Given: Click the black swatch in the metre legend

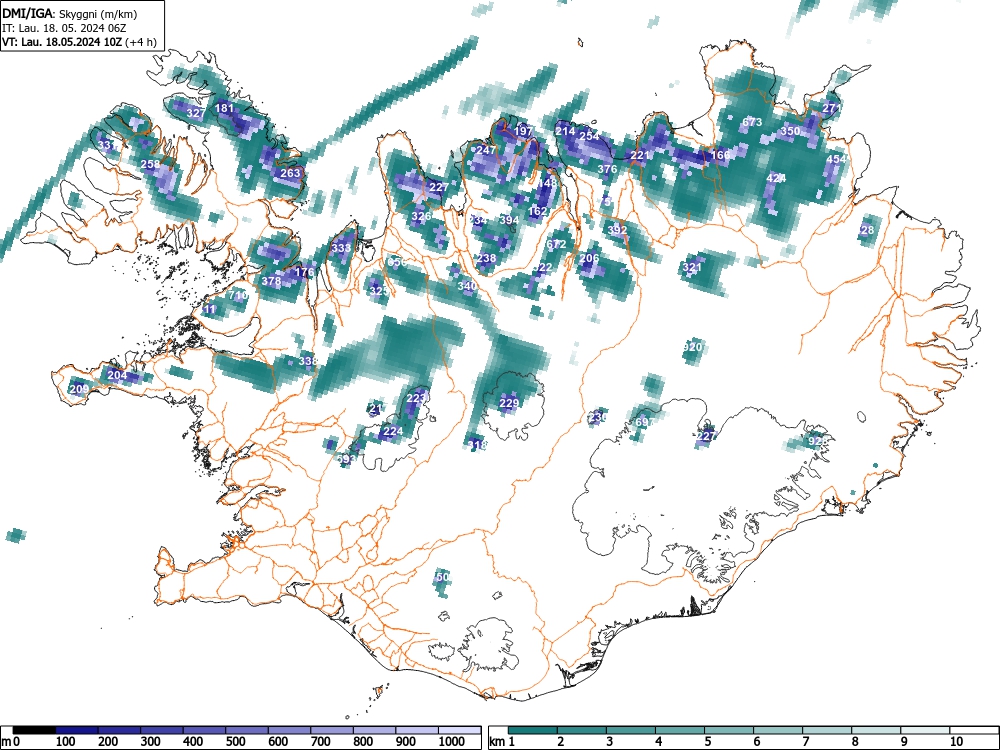Looking at the screenshot, I should (34, 730).
